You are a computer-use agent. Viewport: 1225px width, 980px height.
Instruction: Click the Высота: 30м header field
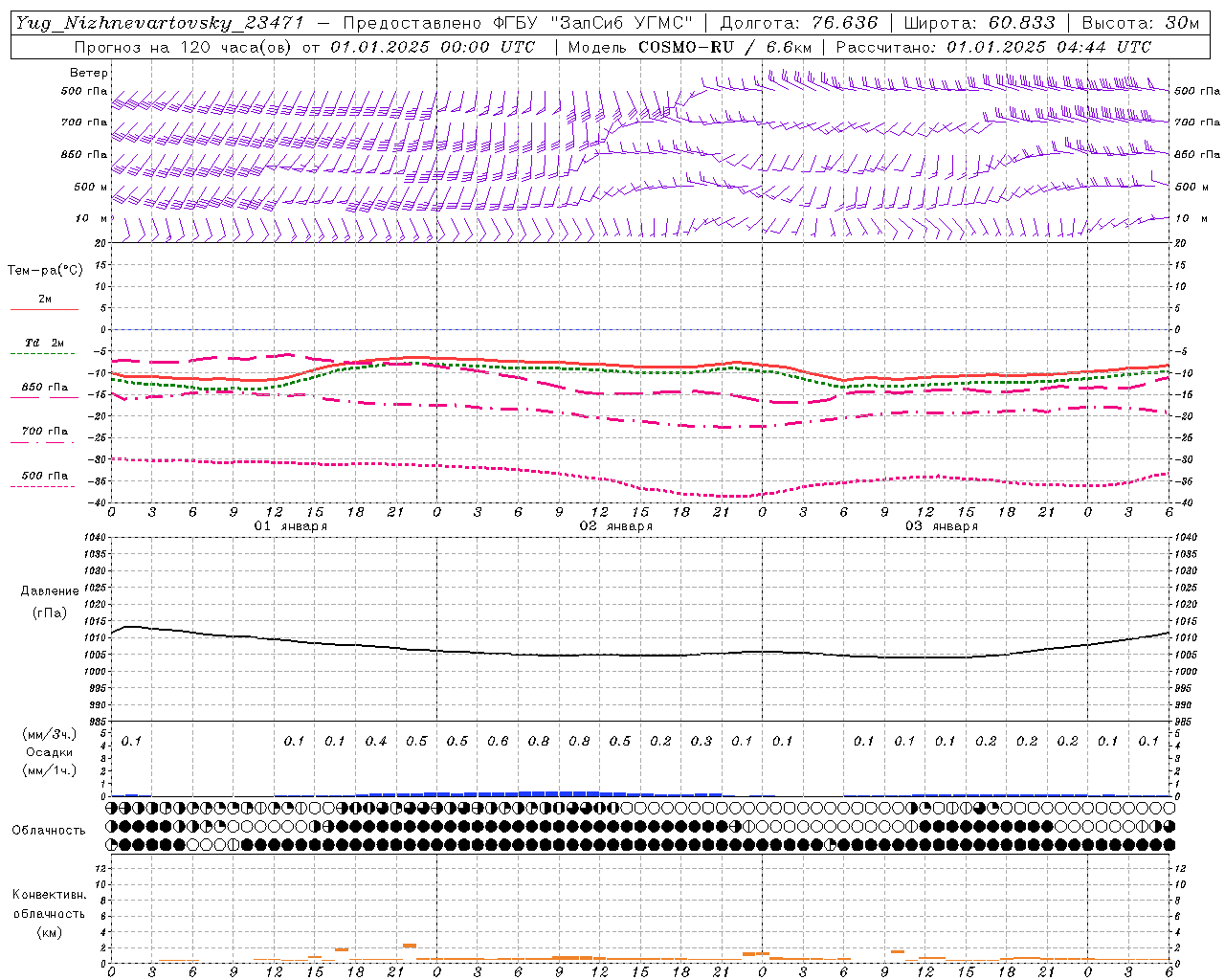1141,23
